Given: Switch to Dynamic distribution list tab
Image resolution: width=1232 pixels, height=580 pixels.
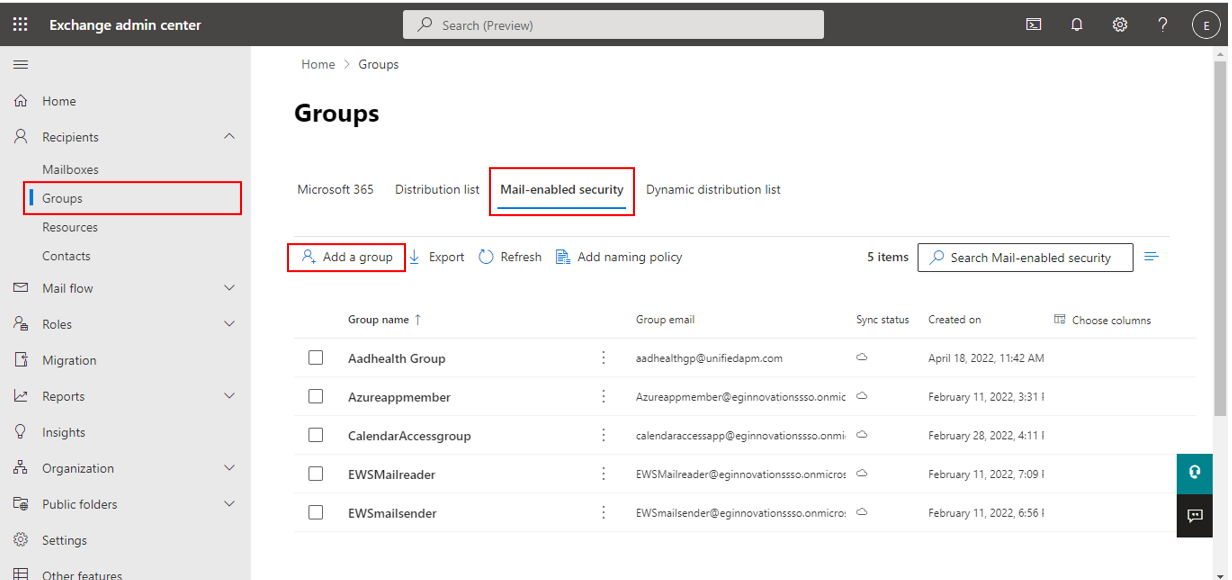Looking at the screenshot, I should pos(713,189).
